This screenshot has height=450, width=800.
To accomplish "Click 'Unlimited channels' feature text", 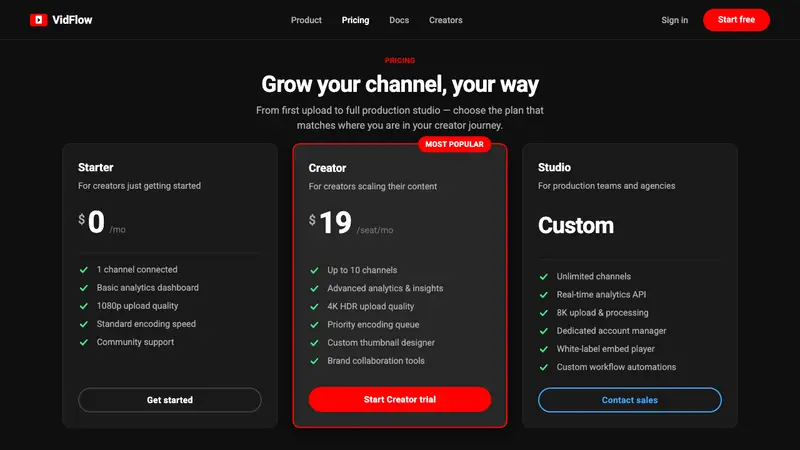I will pyautogui.click(x=594, y=276).
